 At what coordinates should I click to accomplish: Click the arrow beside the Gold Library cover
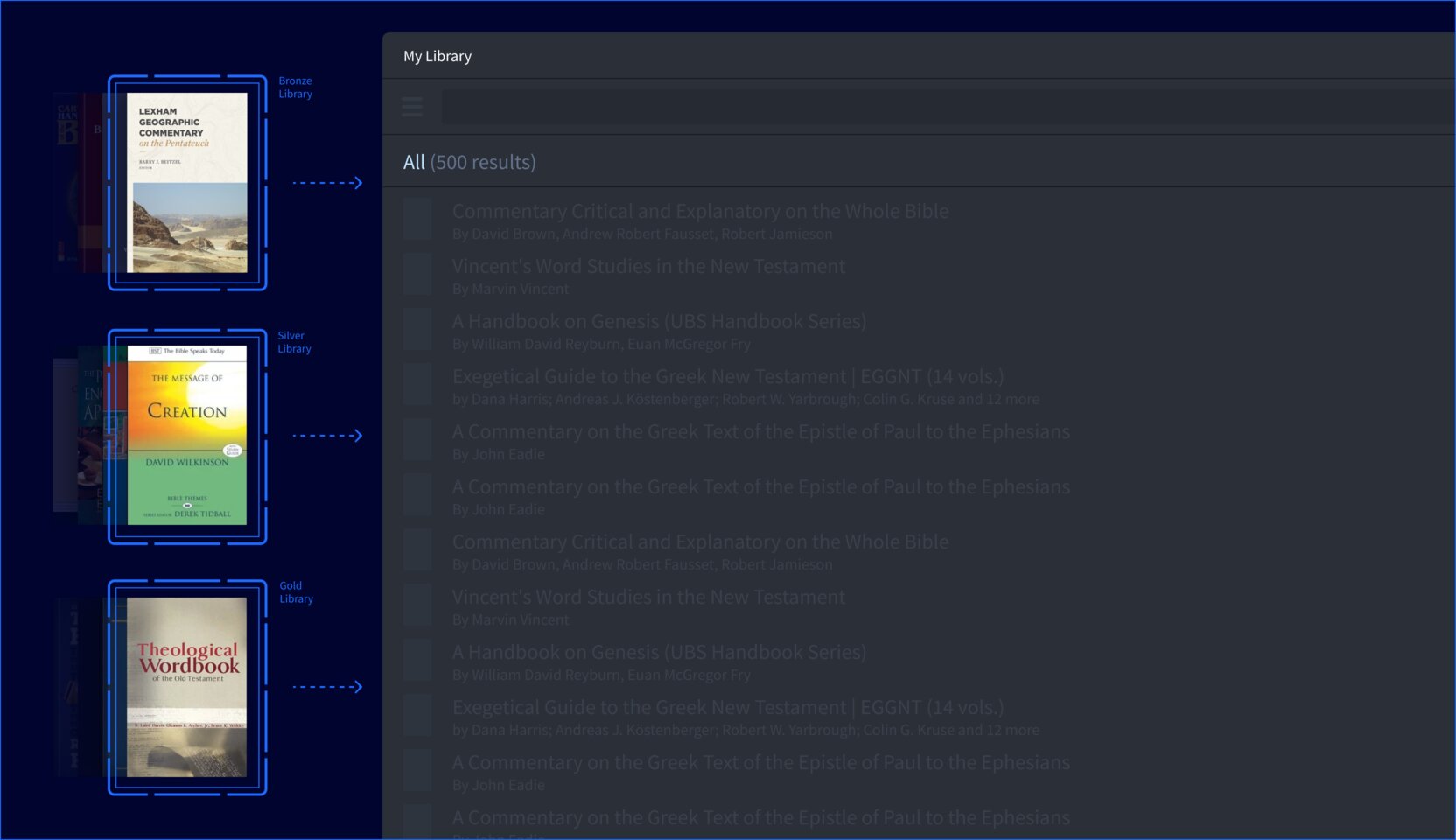pyautogui.click(x=327, y=687)
